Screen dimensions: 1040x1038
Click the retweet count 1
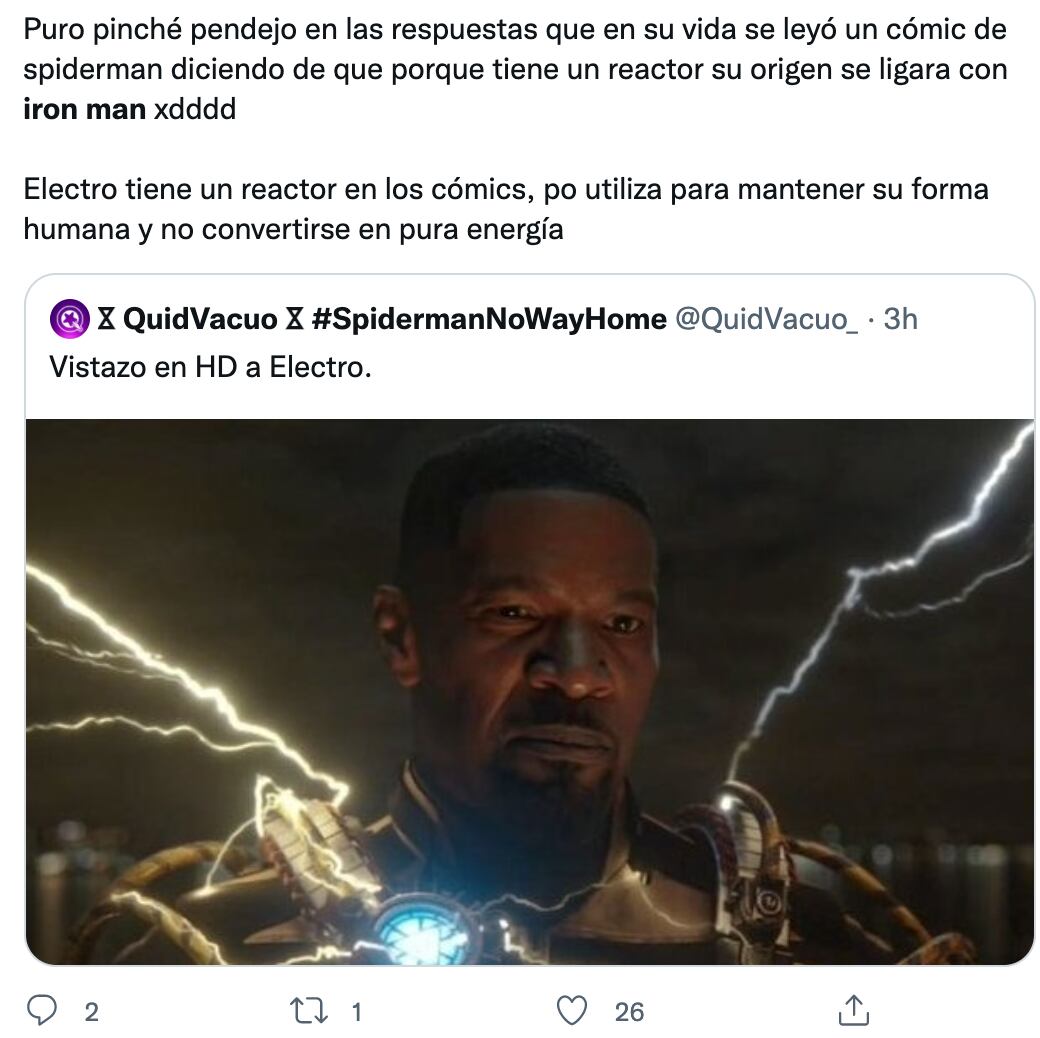point(356,1012)
